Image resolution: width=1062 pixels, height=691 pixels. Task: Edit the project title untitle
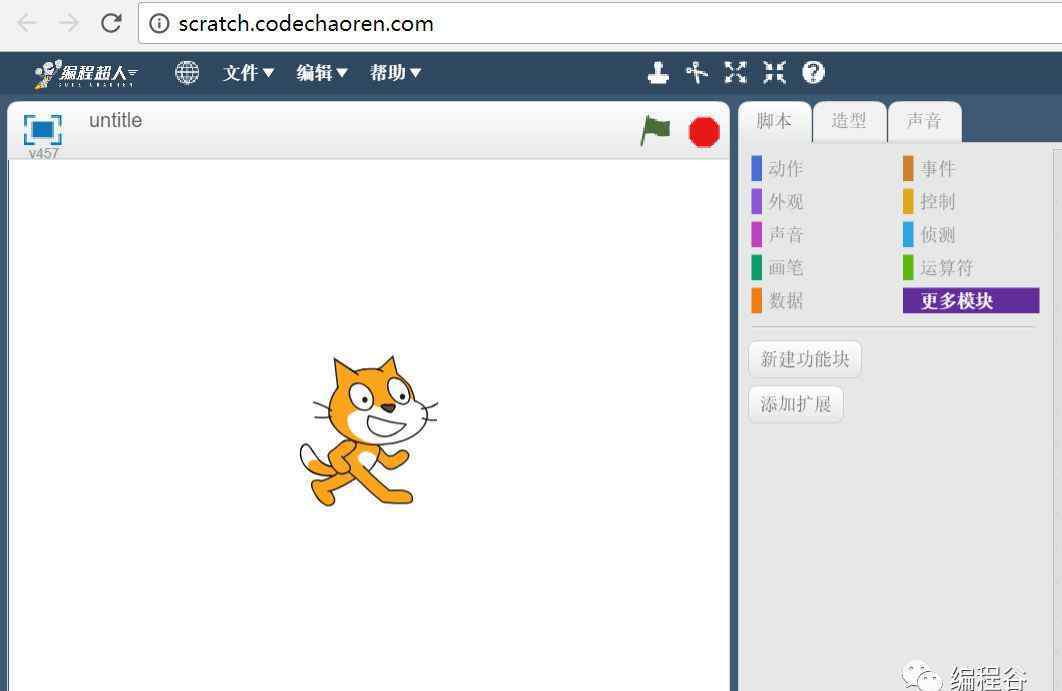click(116, 121)
